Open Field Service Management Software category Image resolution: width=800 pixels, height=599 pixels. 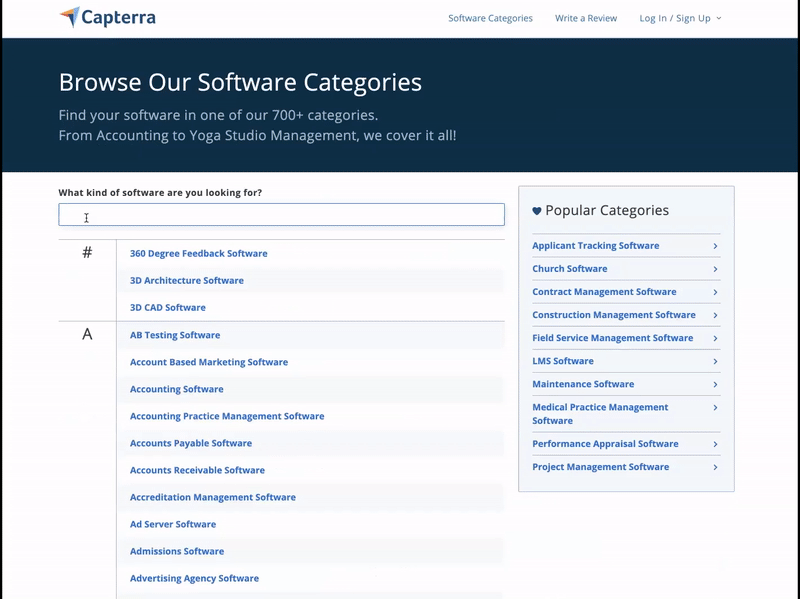click(612, 338)
